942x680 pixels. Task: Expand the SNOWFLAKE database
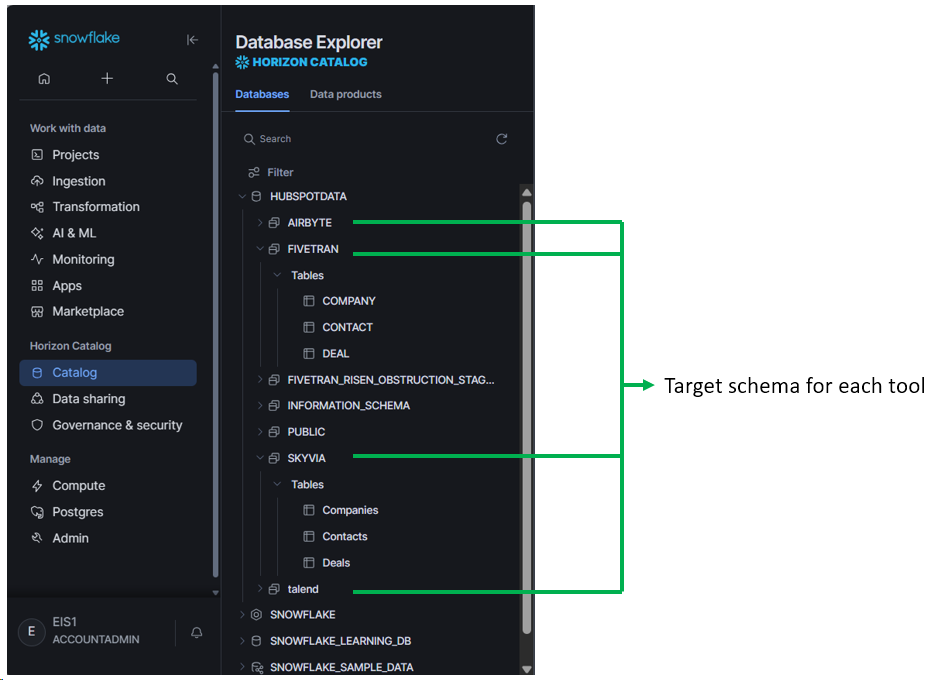242,615
